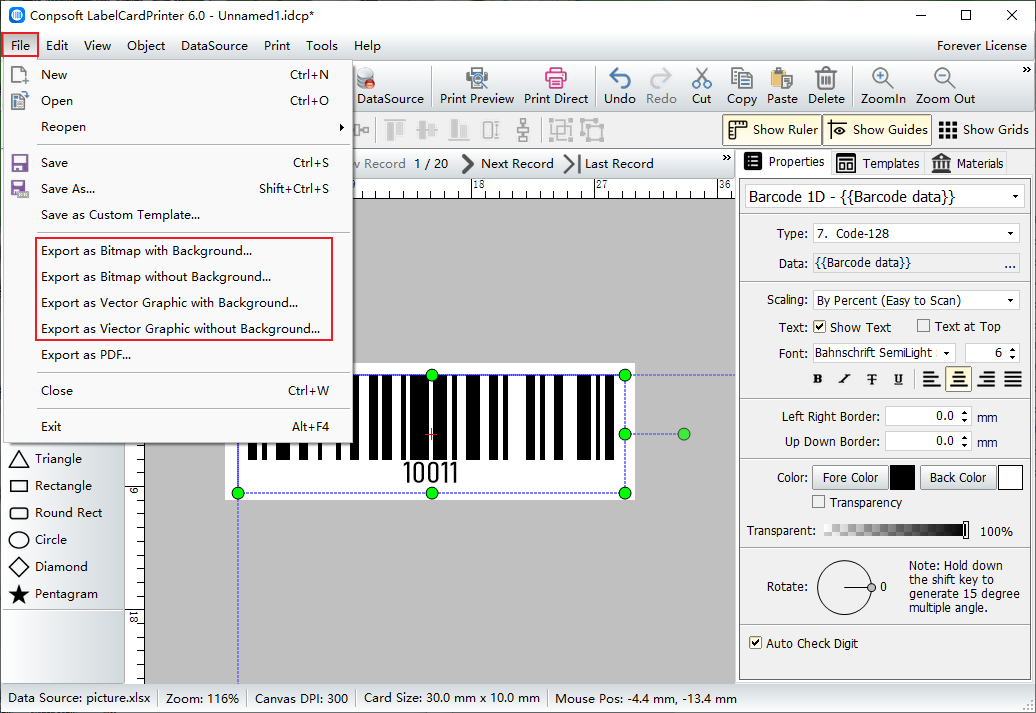Switch to the Materials tab
Image resolution: width=1036 pixels, height=713 pixels.
pos(967,163)
